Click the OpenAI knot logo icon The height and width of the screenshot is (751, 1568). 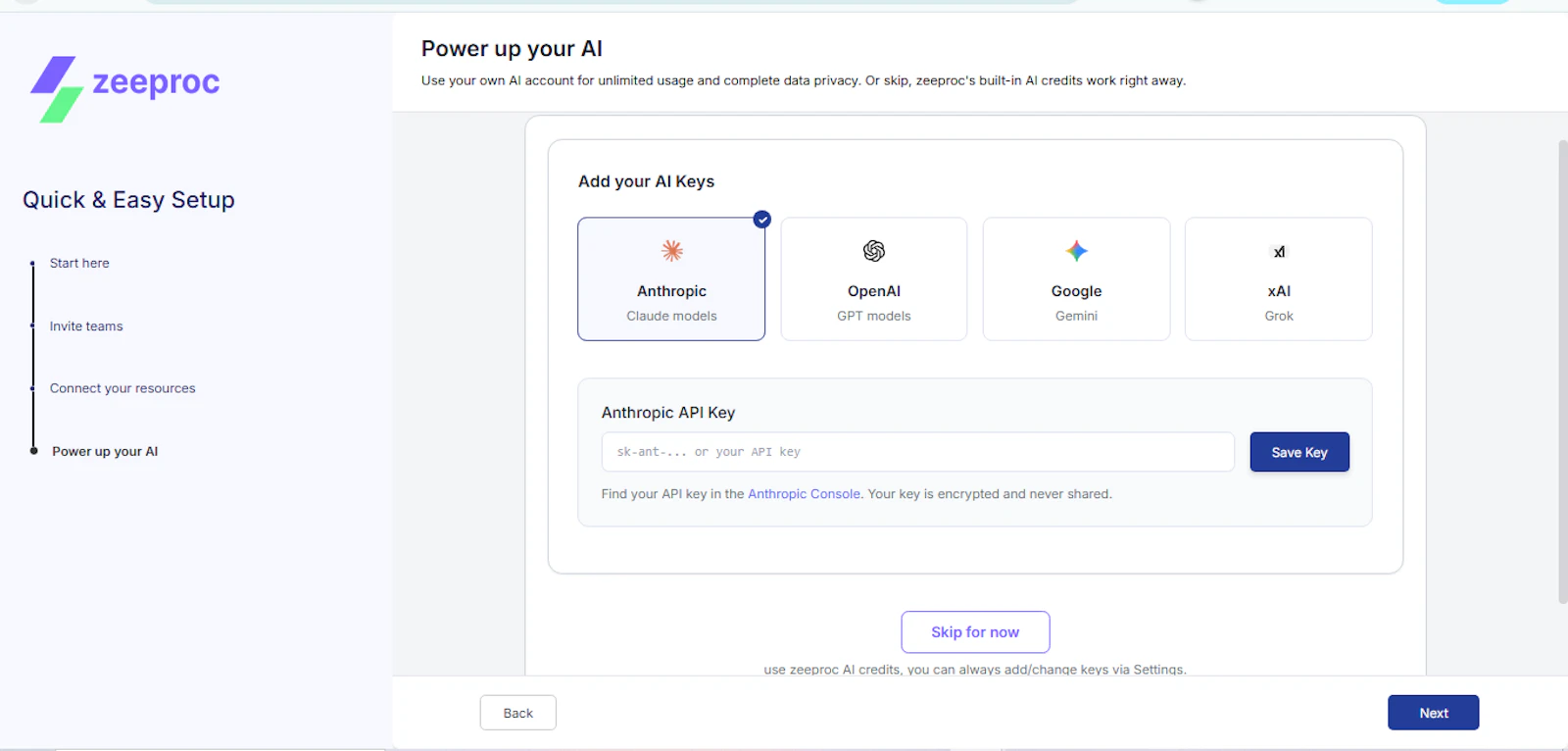click(x=873, y=251)
